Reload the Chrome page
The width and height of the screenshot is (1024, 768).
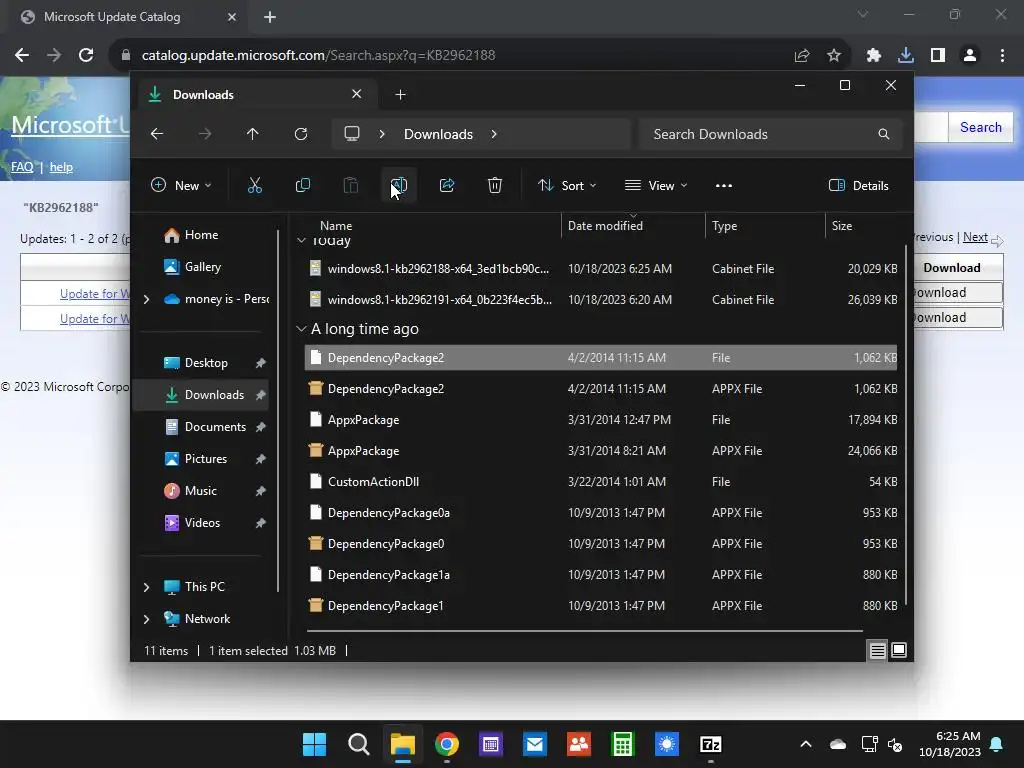[x=86, y=56]
